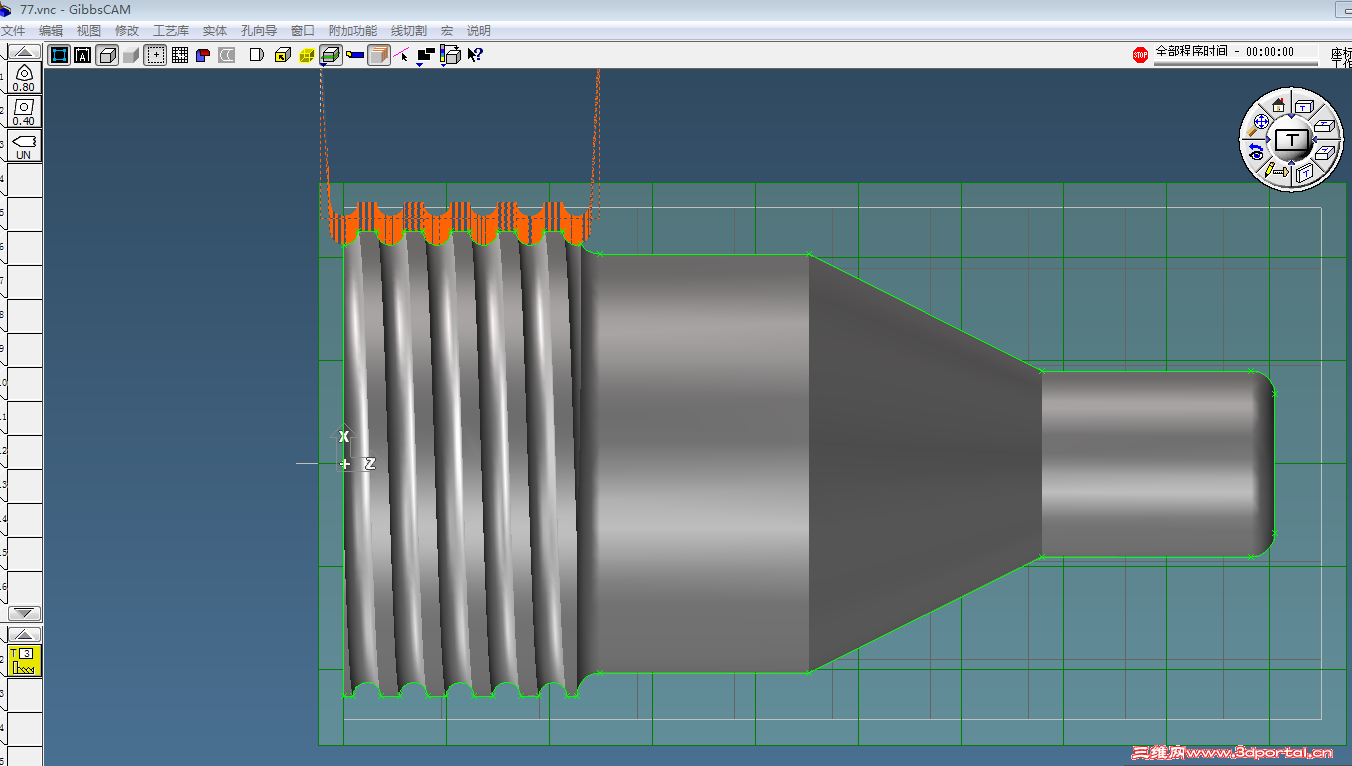The width and height of the screenshot is (1352, 766).
Task: Click the empty tool slot 5
Action: pos(25,214)
